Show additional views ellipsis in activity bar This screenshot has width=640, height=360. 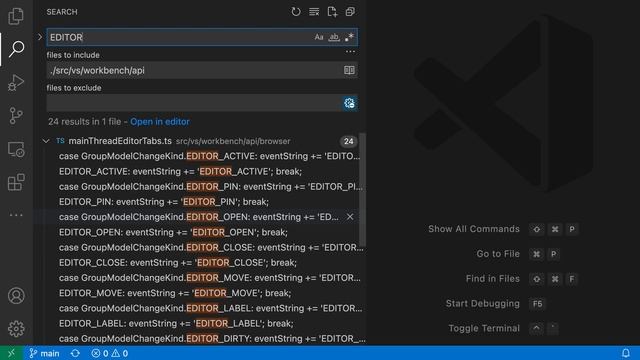tap(16, 215)
